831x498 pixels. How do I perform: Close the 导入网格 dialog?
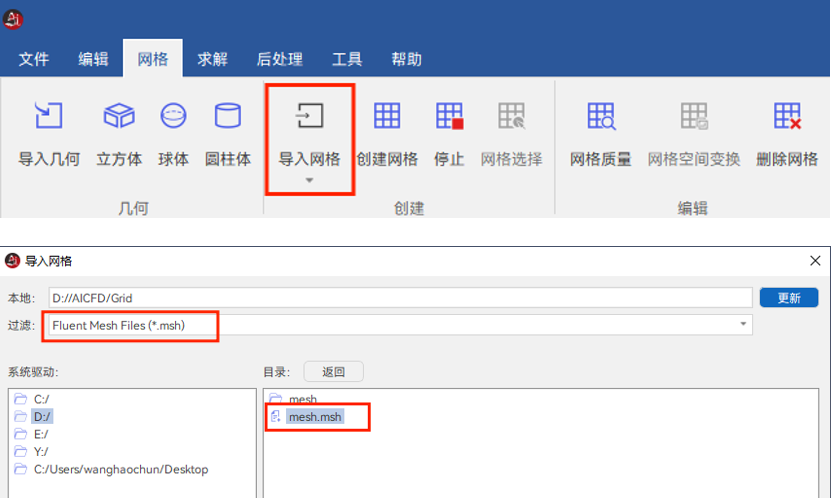(x=815, y=261)
